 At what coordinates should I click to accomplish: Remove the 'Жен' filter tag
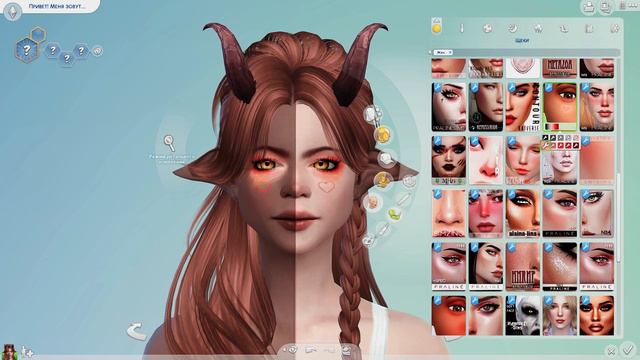[449, 52]
